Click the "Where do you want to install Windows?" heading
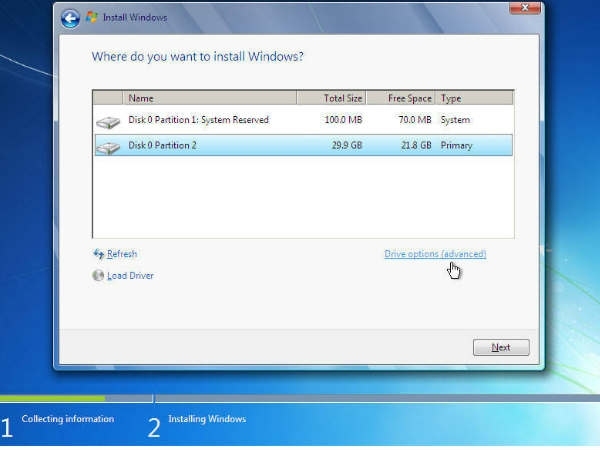This screenshot has width=600, height=450. coord(197,57)
